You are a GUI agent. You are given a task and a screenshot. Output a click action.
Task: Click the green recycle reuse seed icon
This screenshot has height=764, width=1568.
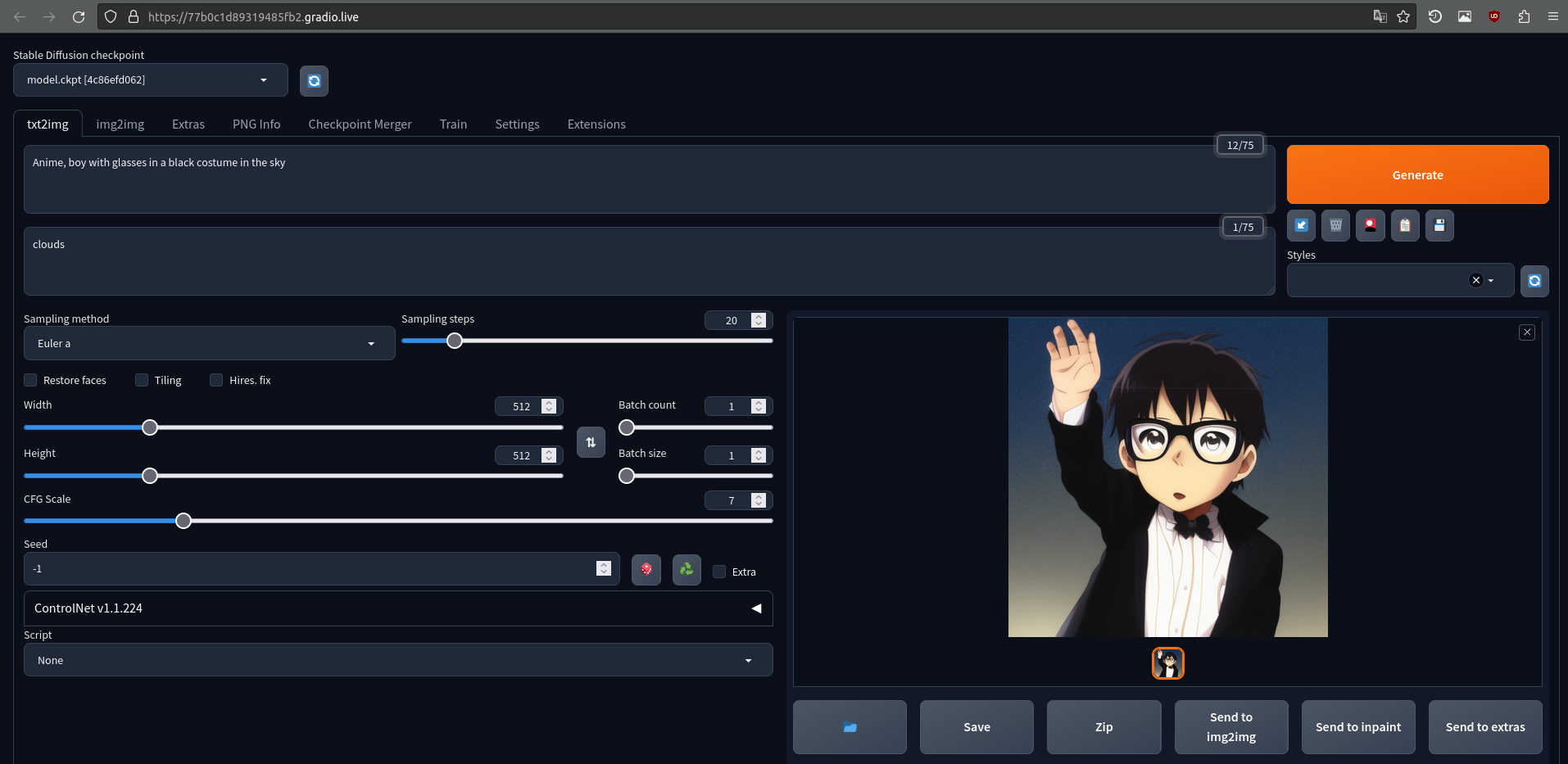(x=687, y=569)
